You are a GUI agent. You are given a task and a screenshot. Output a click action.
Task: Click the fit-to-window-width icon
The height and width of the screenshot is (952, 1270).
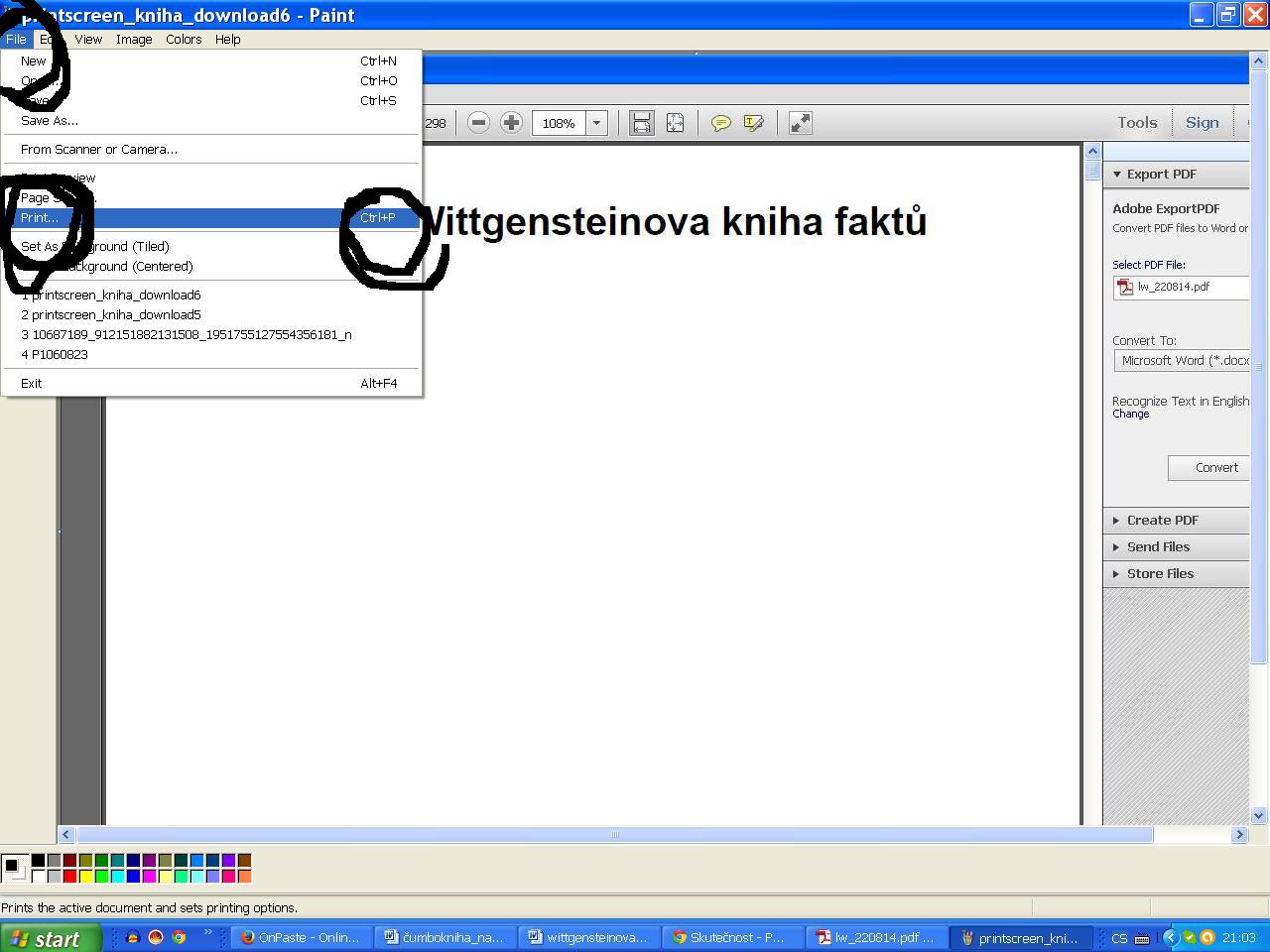pyautogui.click(x=641, y=122)
